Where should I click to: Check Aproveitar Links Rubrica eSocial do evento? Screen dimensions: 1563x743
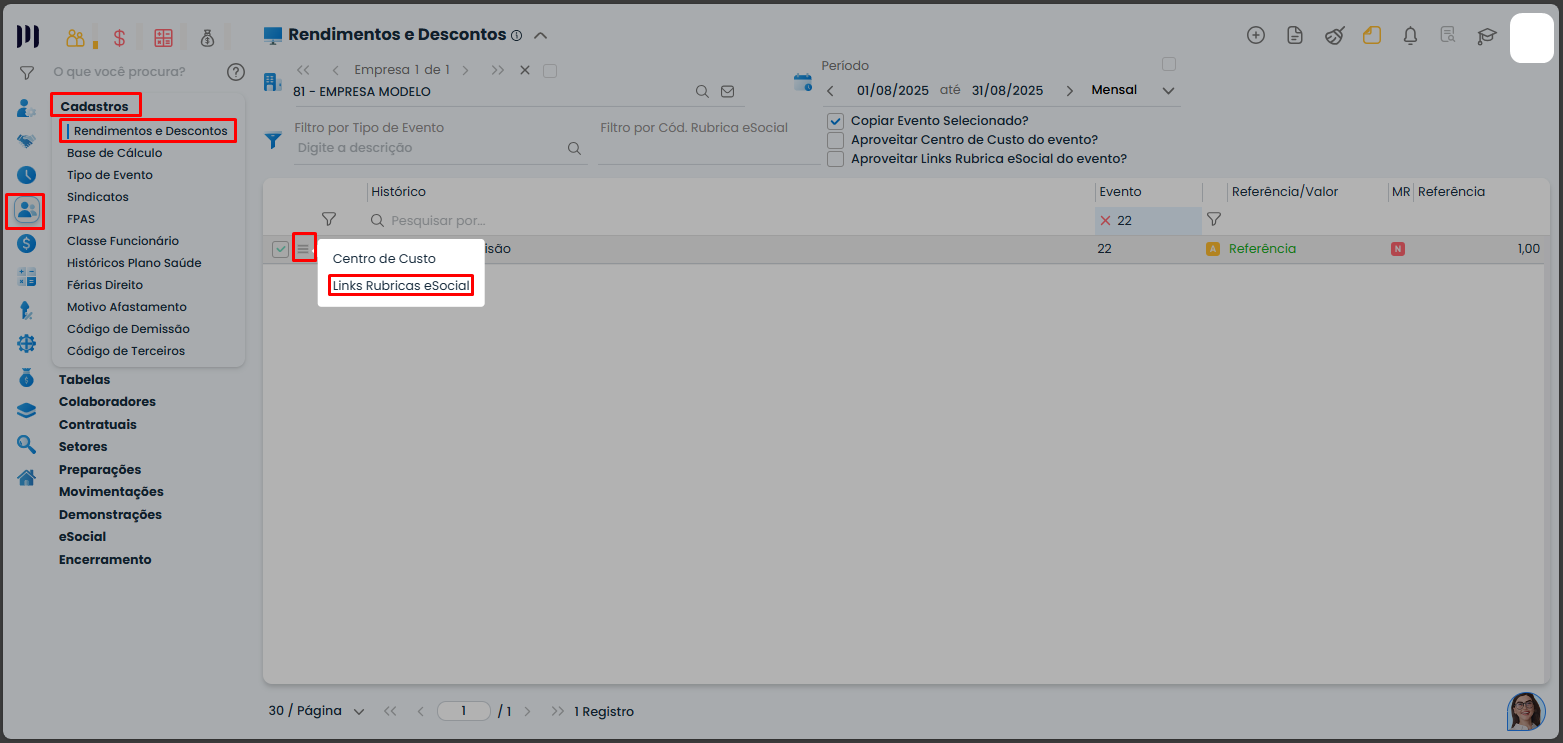836,159
